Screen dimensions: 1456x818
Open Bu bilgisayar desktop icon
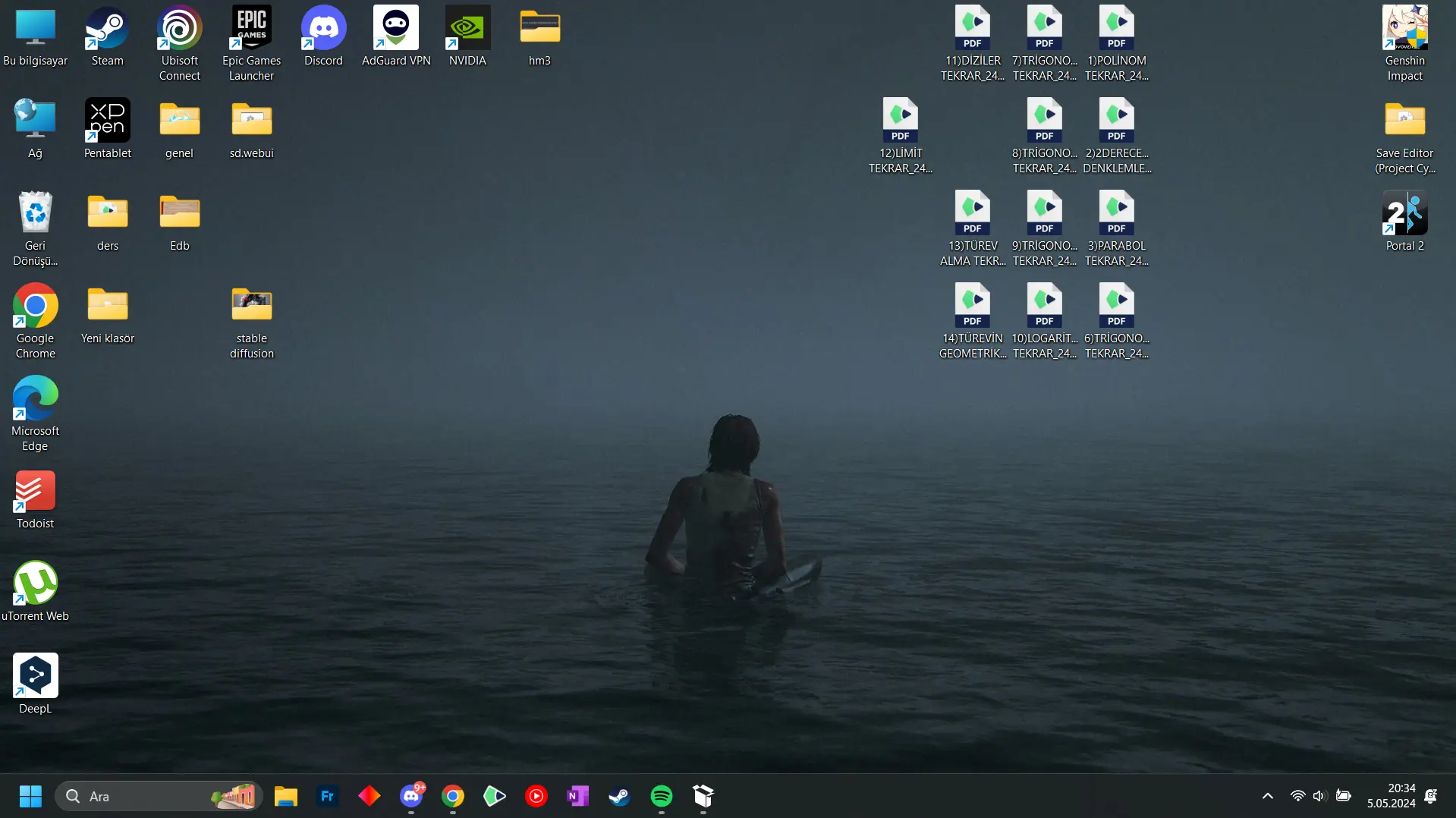[36, 36]
